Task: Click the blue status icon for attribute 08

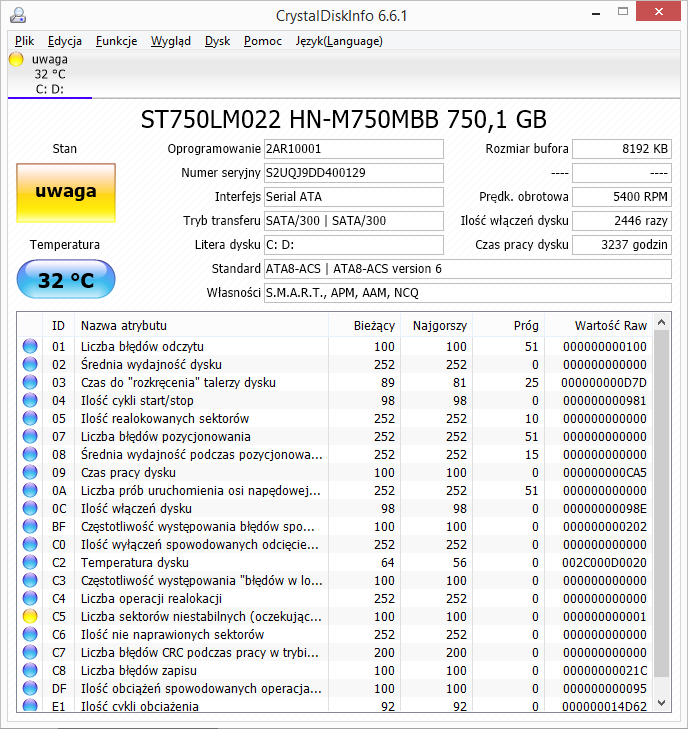Action: pyautogui.click(x=30, y=454)
